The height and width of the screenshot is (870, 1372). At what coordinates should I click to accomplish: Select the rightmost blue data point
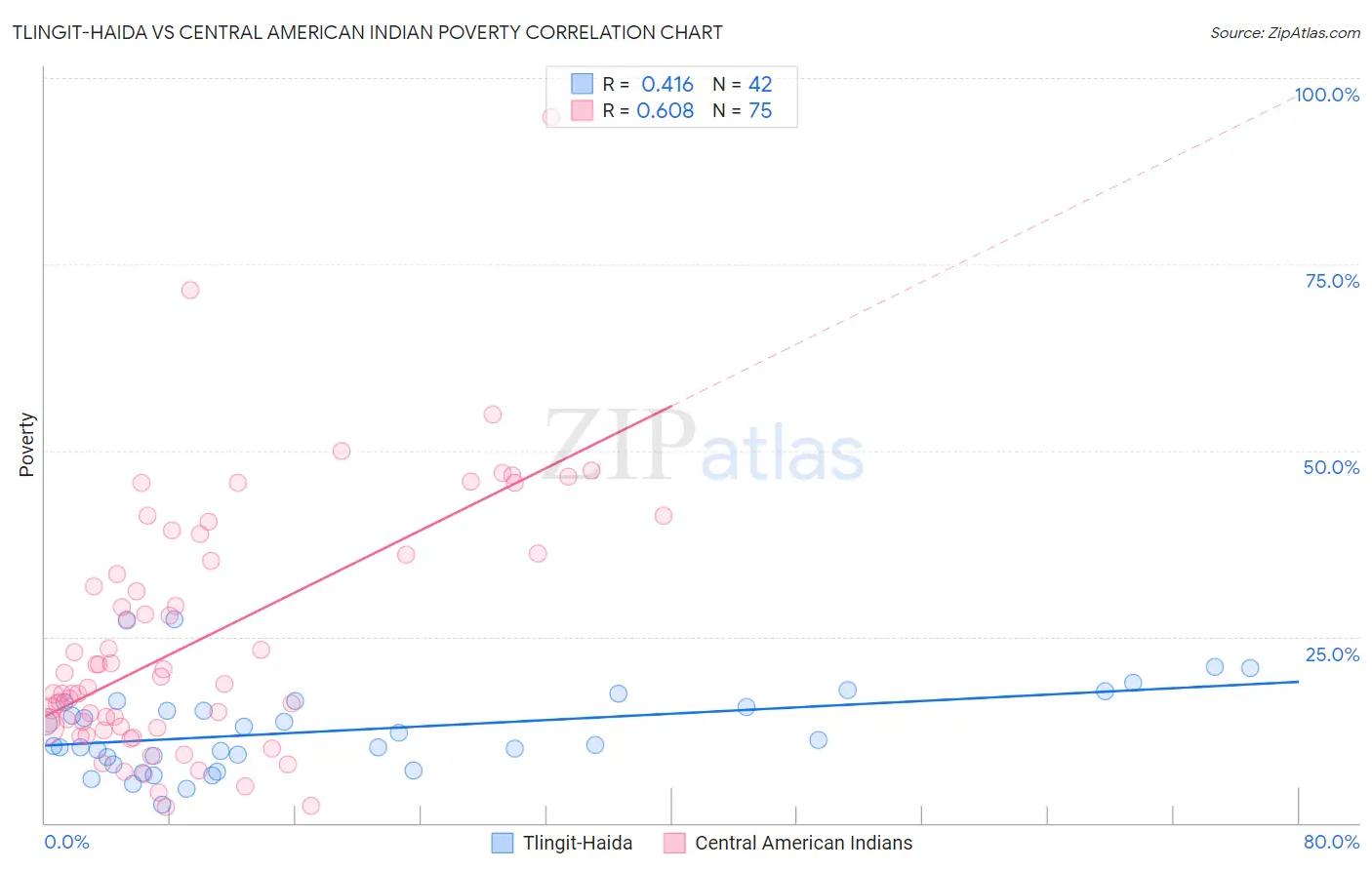pyautogui.click(x=1250, y=668)
